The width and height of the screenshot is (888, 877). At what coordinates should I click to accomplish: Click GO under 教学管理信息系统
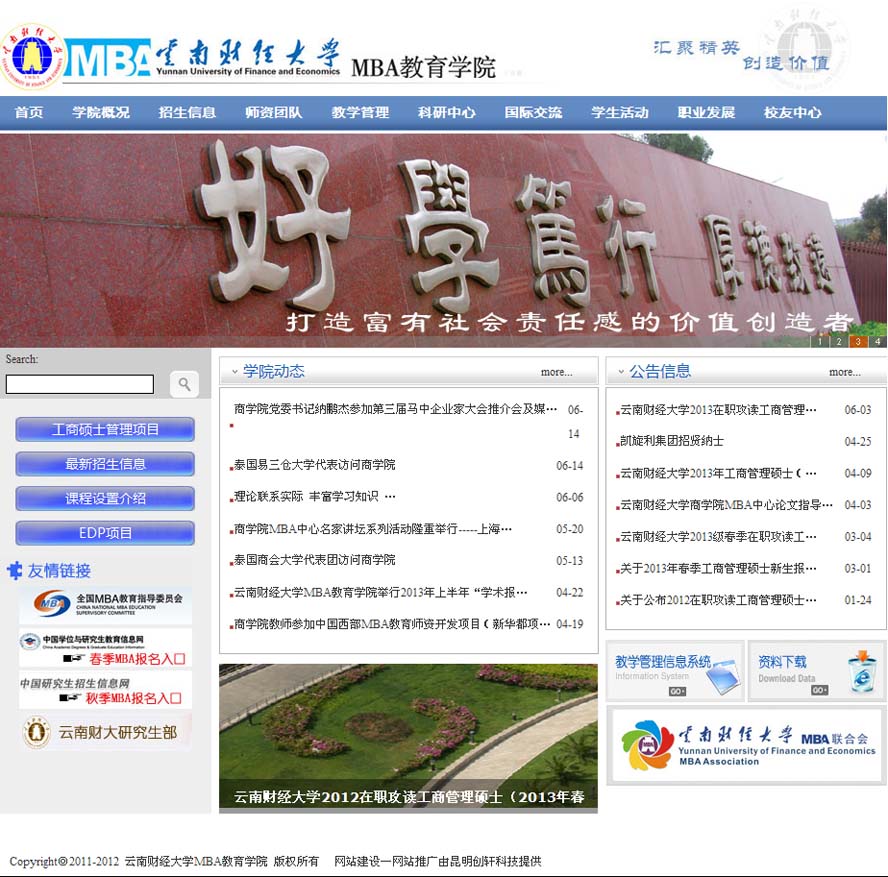pyautogui.click(x=677, y=691)
